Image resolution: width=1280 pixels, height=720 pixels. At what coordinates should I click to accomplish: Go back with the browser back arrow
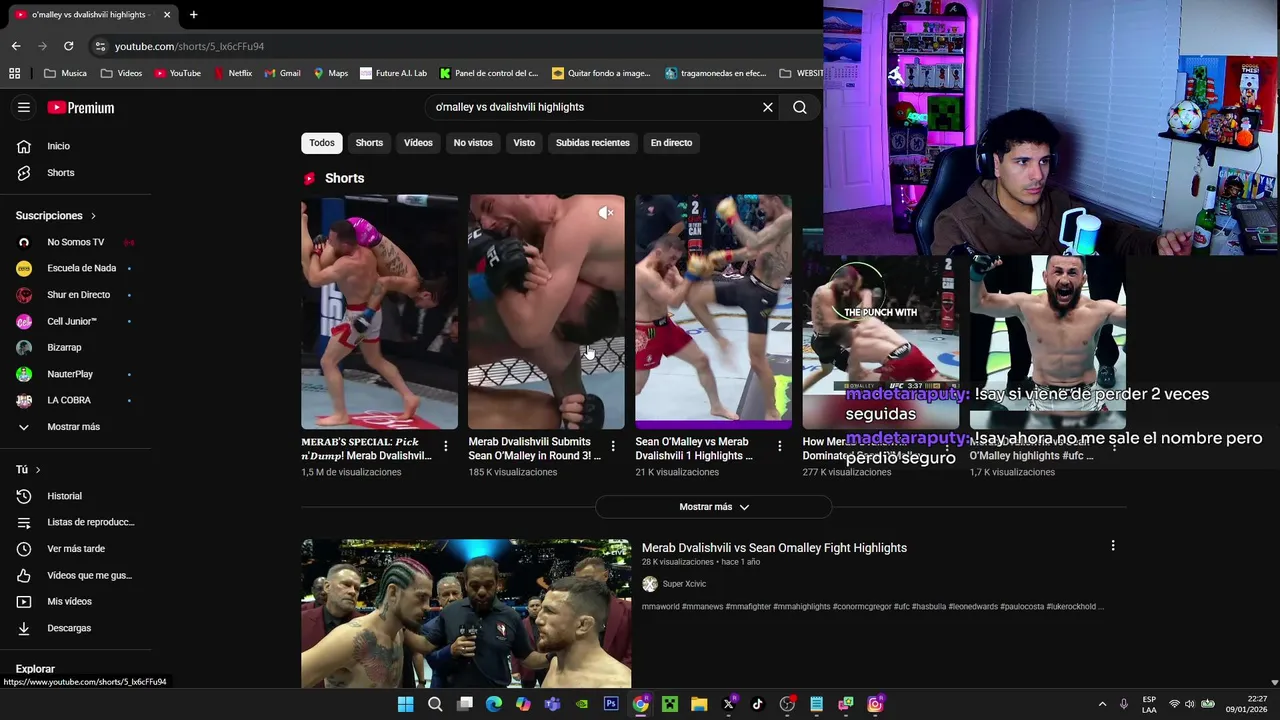[x=16, y=46]
